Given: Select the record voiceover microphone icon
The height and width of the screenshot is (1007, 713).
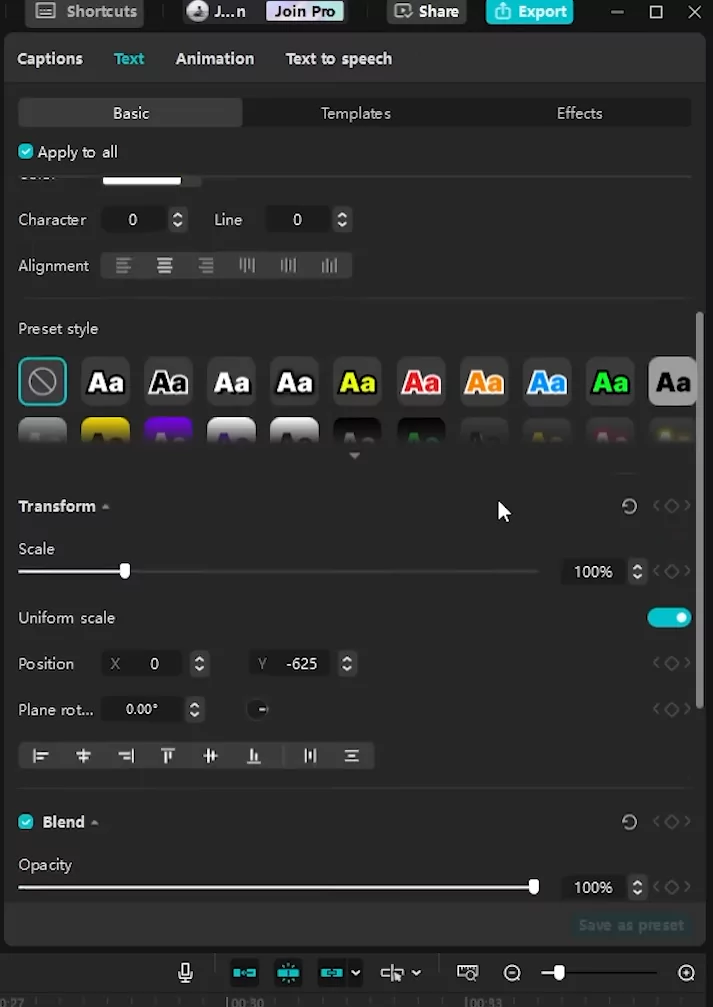Looking at the screenshot, I should [x=185, y=972].
